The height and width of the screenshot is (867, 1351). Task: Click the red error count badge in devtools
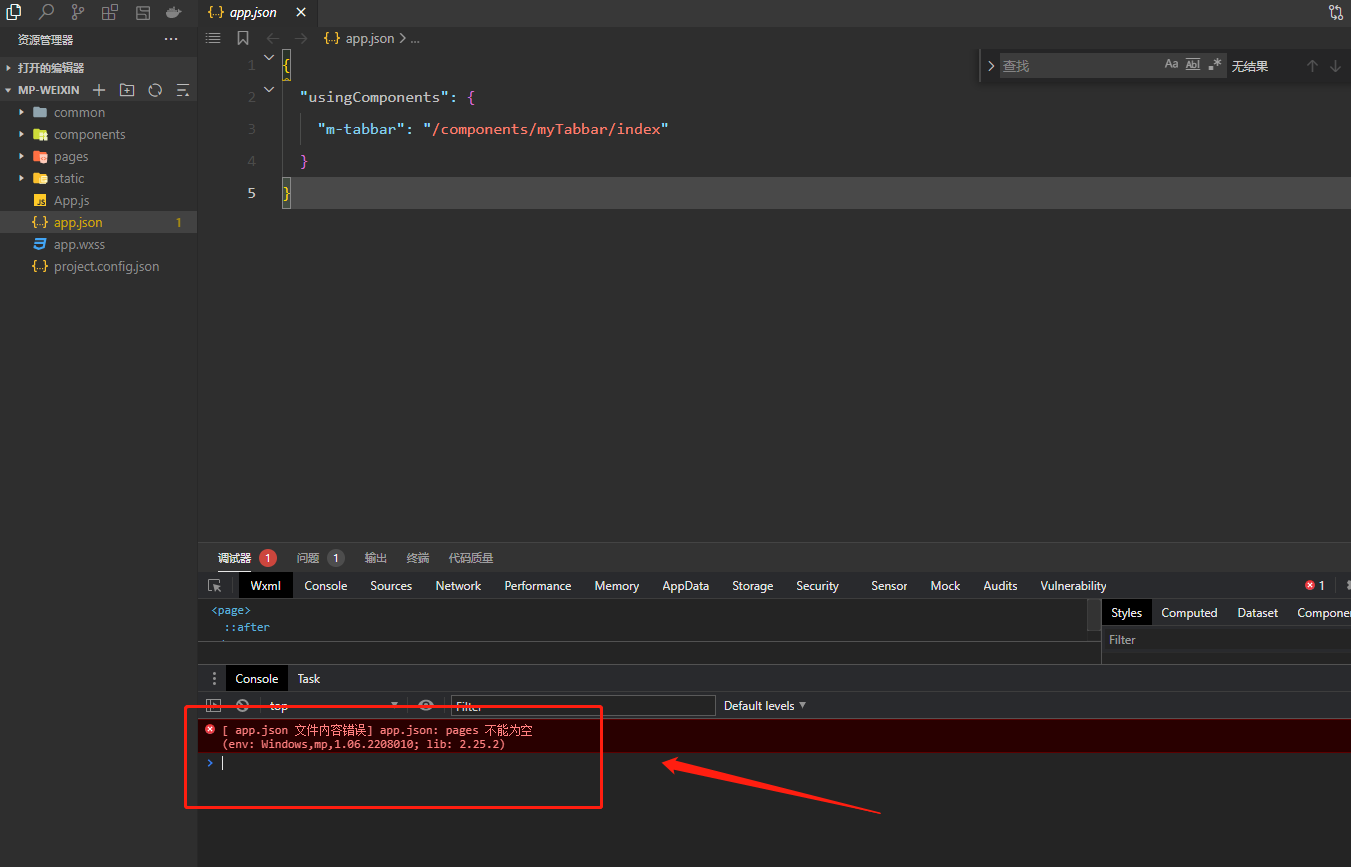tap(1315, 586)
